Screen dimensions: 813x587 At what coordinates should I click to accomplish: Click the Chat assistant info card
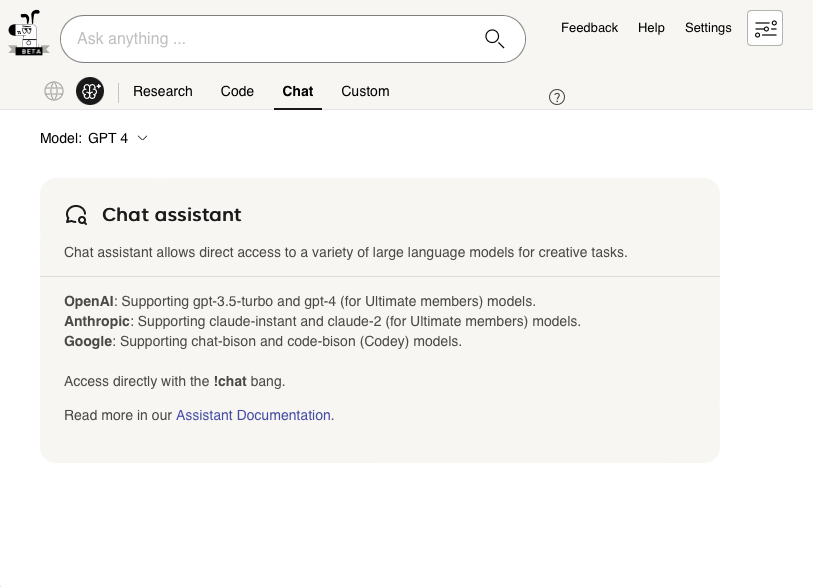pos(380,320)
